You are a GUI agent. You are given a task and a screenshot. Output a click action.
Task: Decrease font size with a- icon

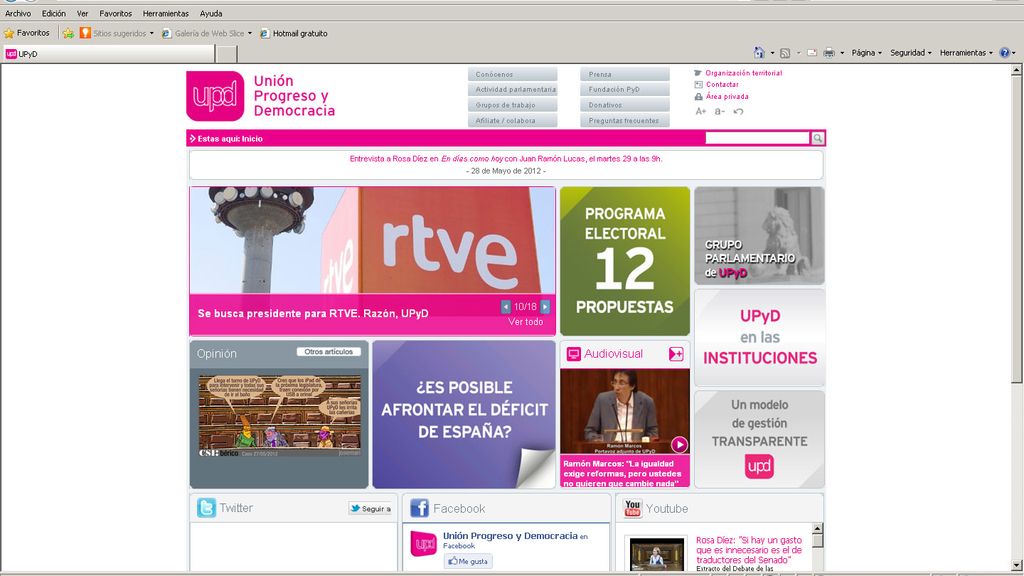pyautogui.click(x=719, y=112)
